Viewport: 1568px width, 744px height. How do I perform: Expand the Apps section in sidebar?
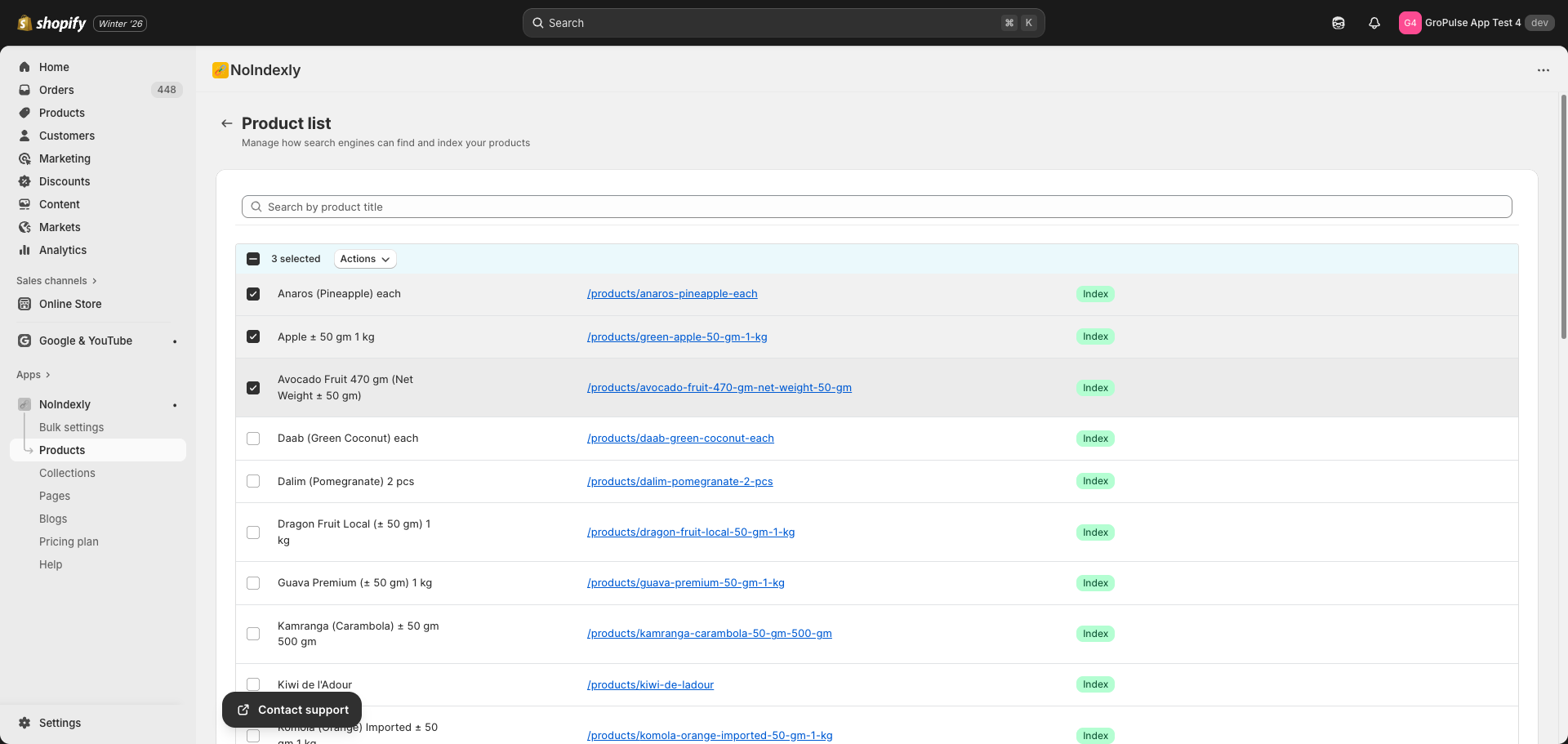[x=33, y=375]
